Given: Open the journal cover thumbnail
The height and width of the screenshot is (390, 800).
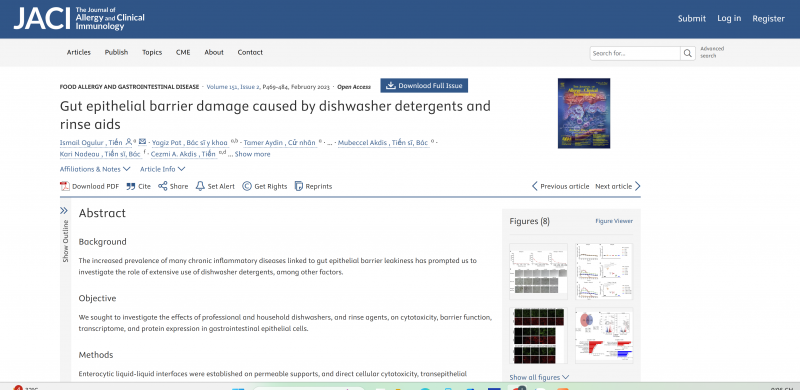Looking at the screenshot, I should [584, 113].
